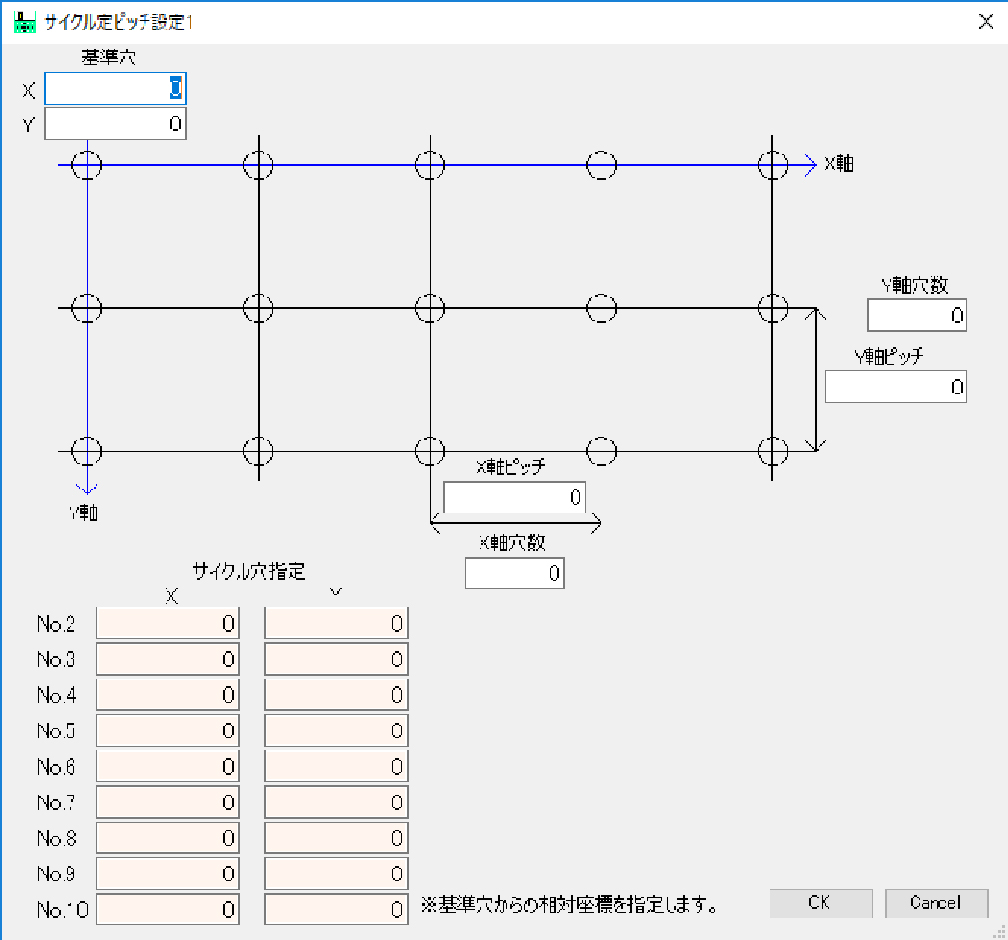Select the 基準穴 X coordinate input field

click(113, 89)
